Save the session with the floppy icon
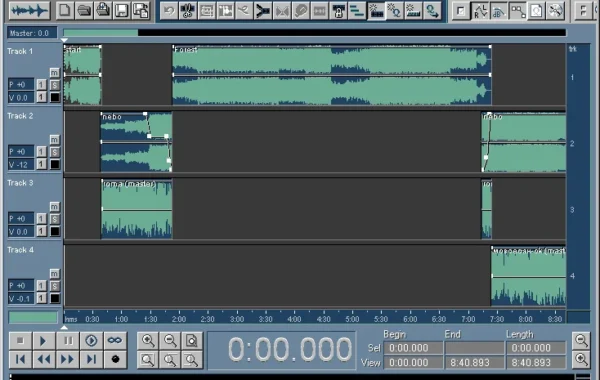Image resolution: width=600 pixels, height=380 pixels. [122, 10]
